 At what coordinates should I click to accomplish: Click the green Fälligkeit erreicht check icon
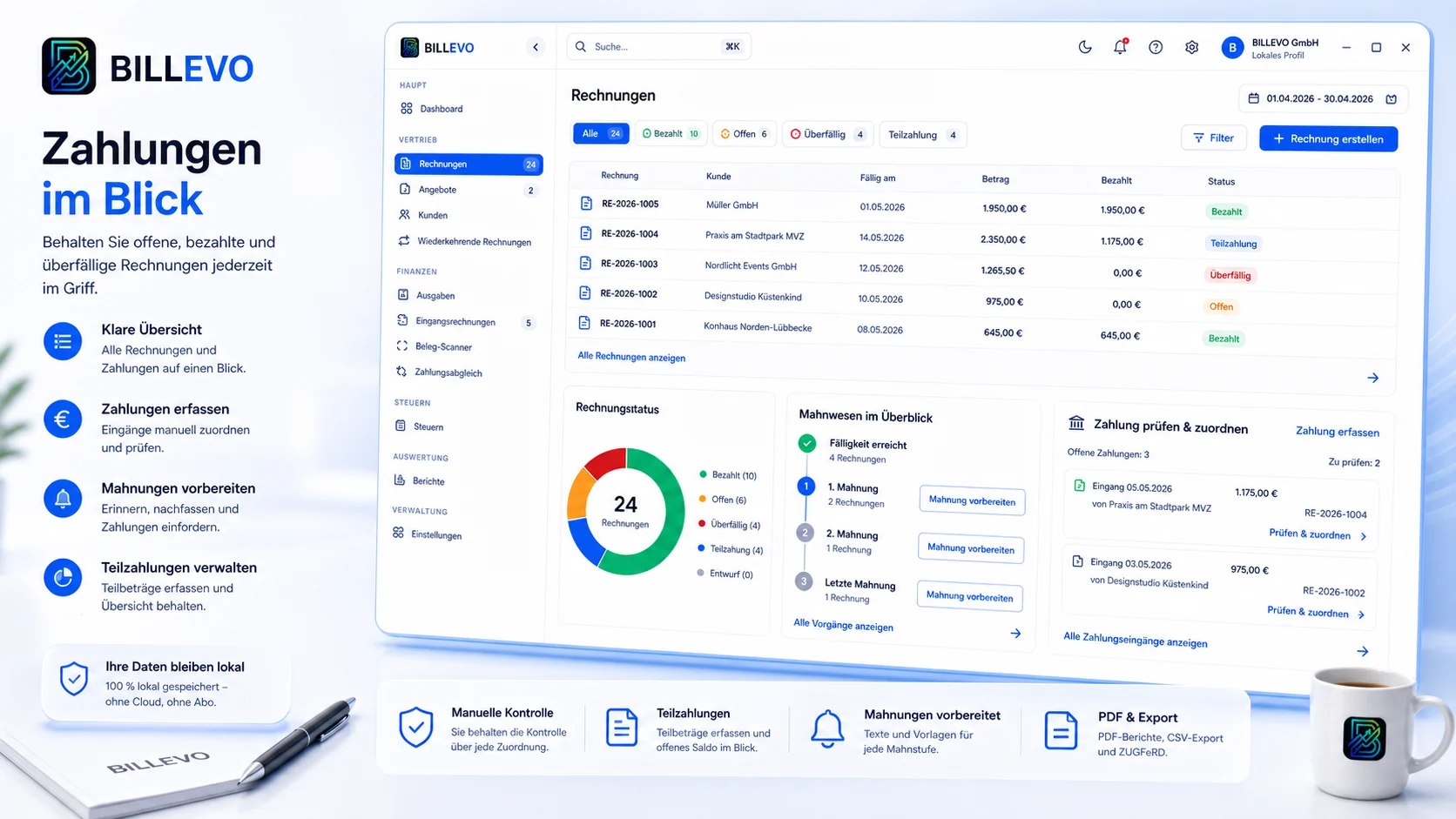[x=807, y=443]
